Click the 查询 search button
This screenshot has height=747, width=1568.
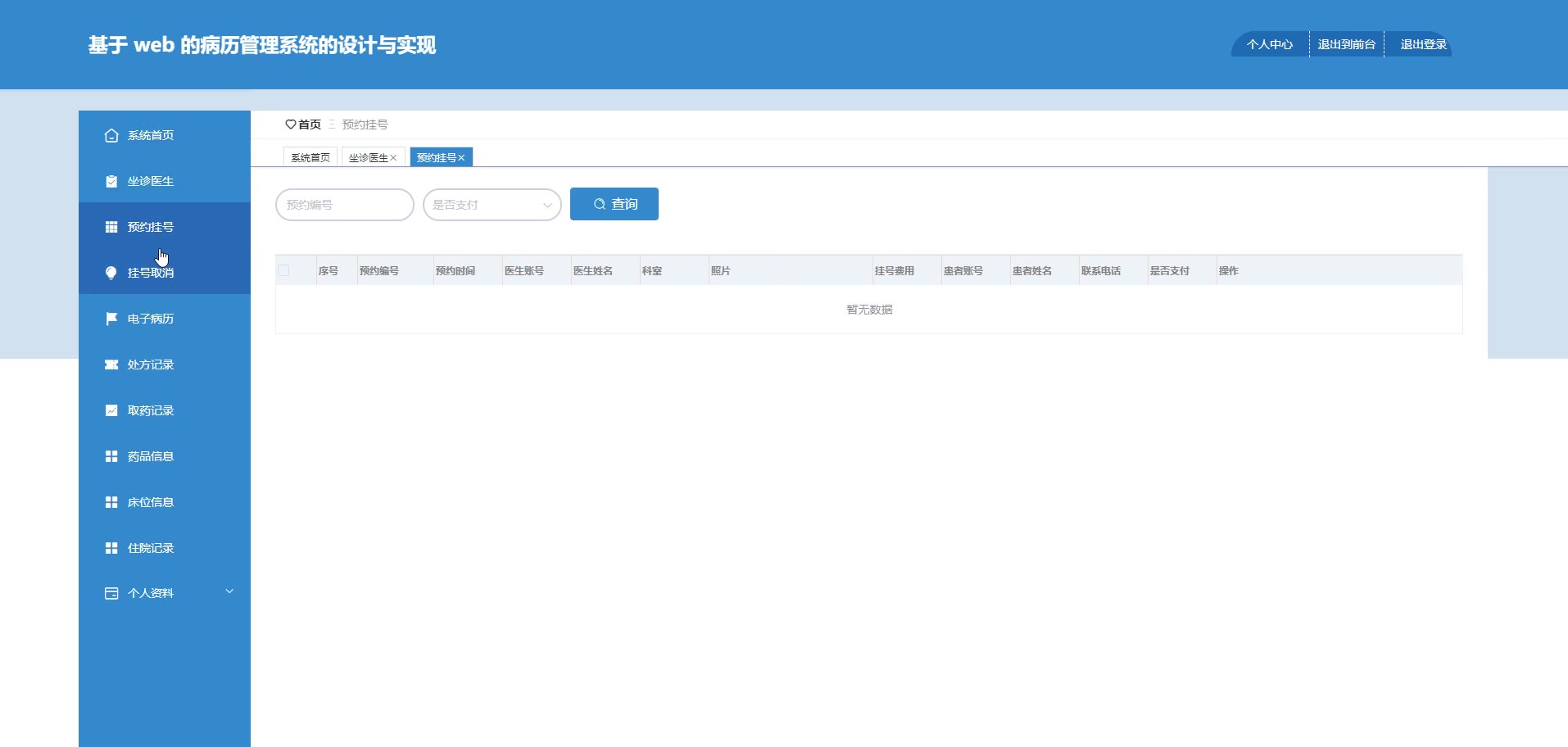click(x=614, y=204)
